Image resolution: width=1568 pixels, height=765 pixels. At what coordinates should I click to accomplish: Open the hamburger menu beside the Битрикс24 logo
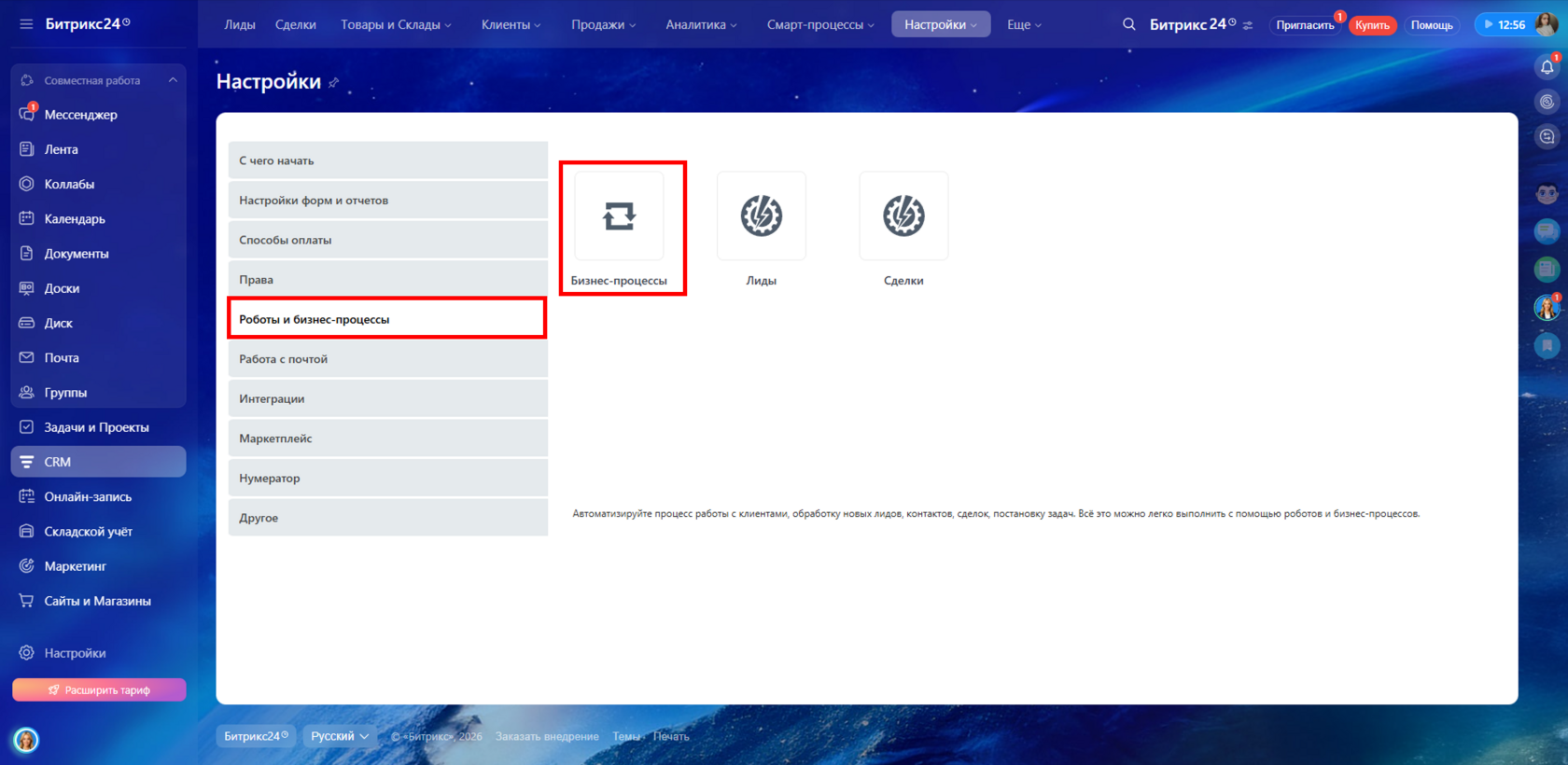(26, 24)
